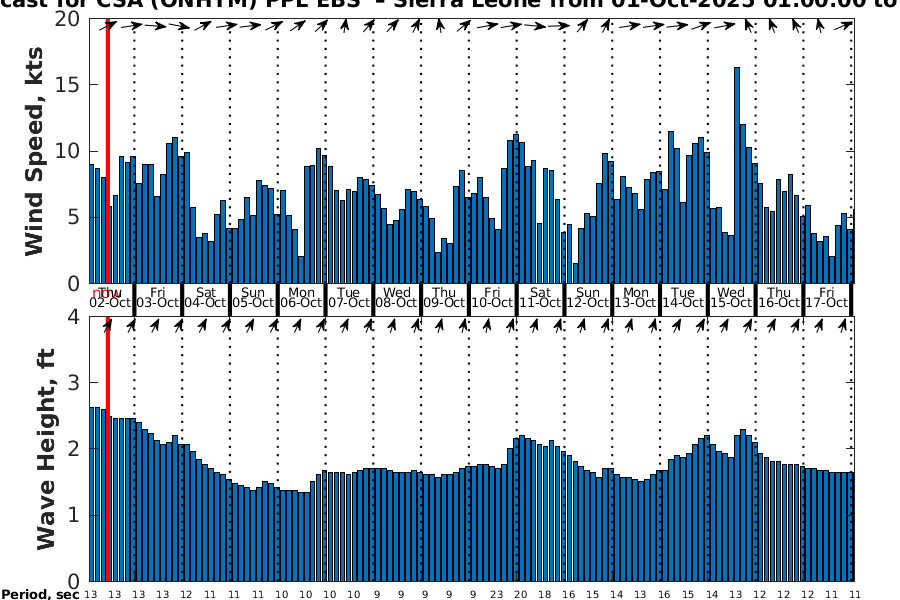Click the 'Period, sec' label
Screen dimensions: 900x600
point(40,595)
